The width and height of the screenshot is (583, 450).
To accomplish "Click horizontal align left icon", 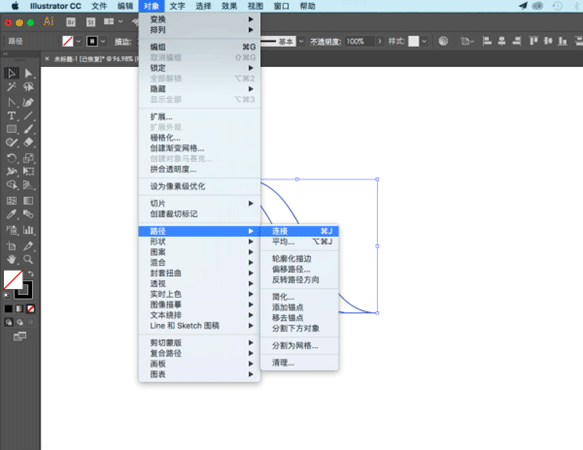I will point(487,41).
